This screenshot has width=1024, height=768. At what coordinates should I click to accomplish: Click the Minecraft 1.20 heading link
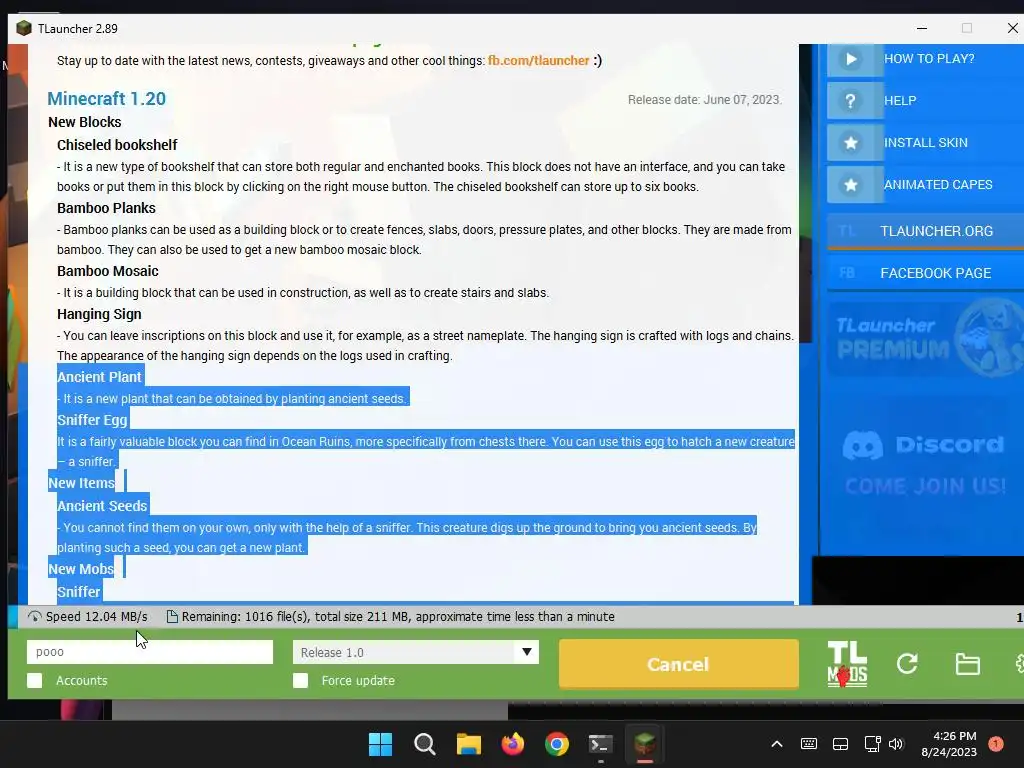click(x=106, y=99)
